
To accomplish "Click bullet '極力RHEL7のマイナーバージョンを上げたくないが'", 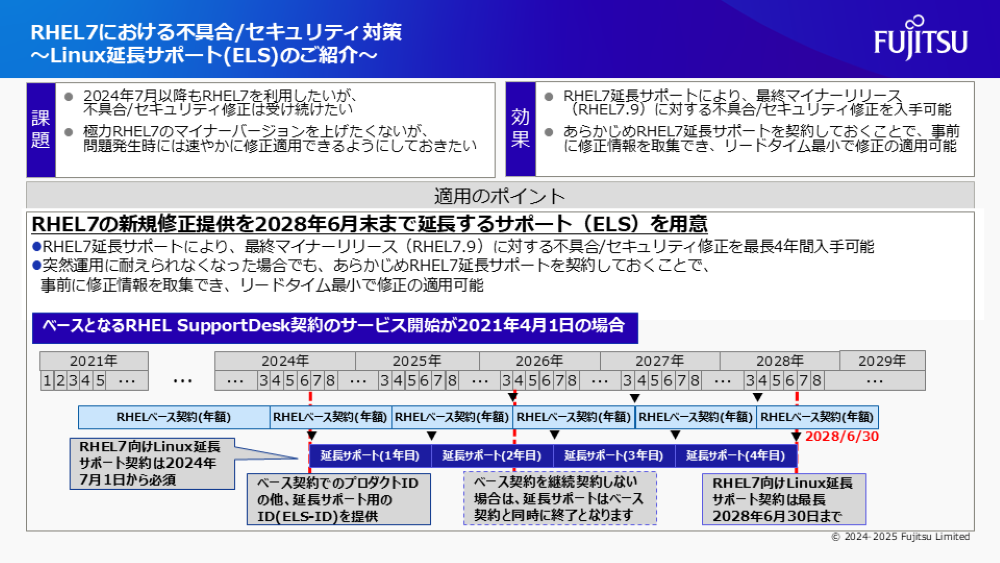I will click(279, 138).
